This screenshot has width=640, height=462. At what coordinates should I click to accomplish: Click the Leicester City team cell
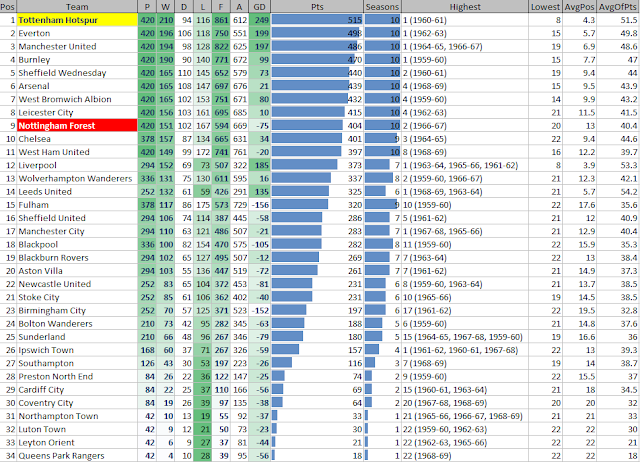point(77,112)
